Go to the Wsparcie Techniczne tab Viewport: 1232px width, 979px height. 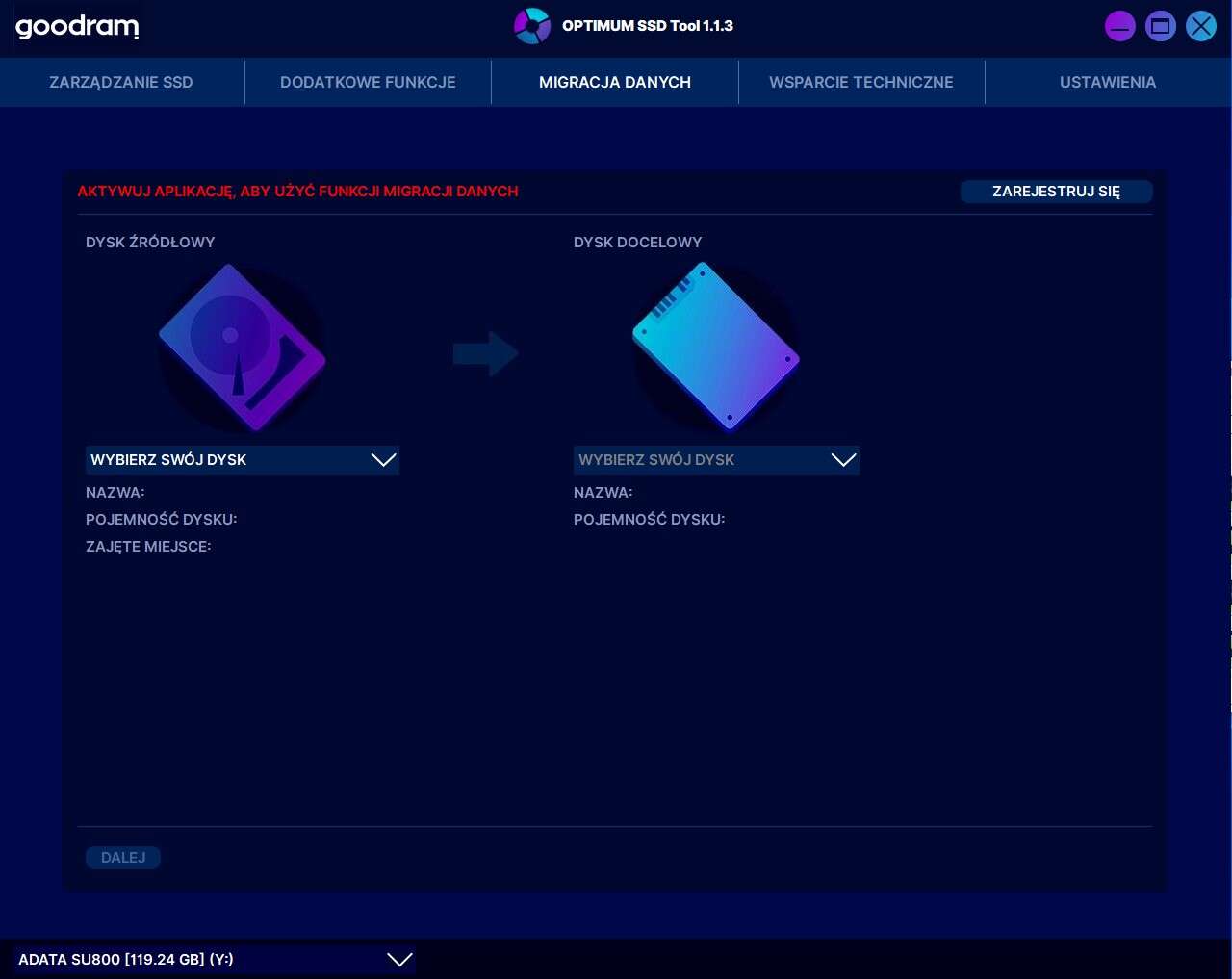pos(861,82)
